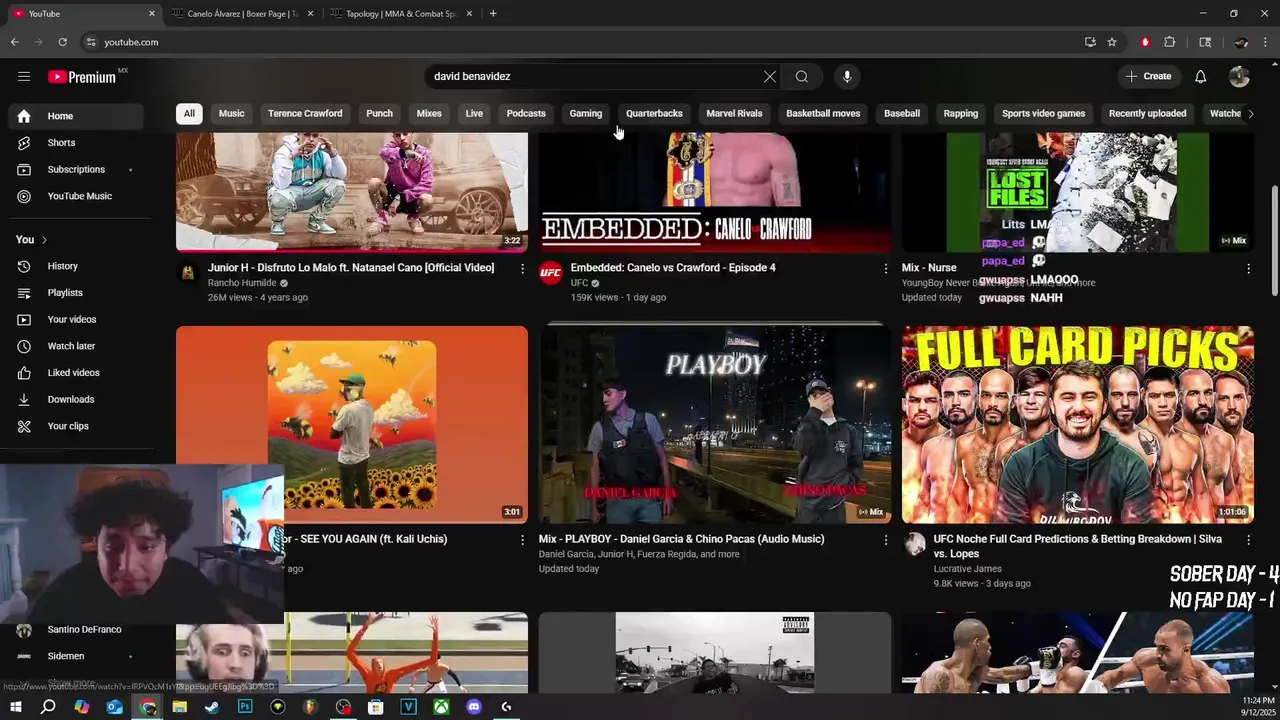This screenshot has height=720, width=1280.
Task: Open the YouTube hamburger guide menu
Action: [24, 76]
